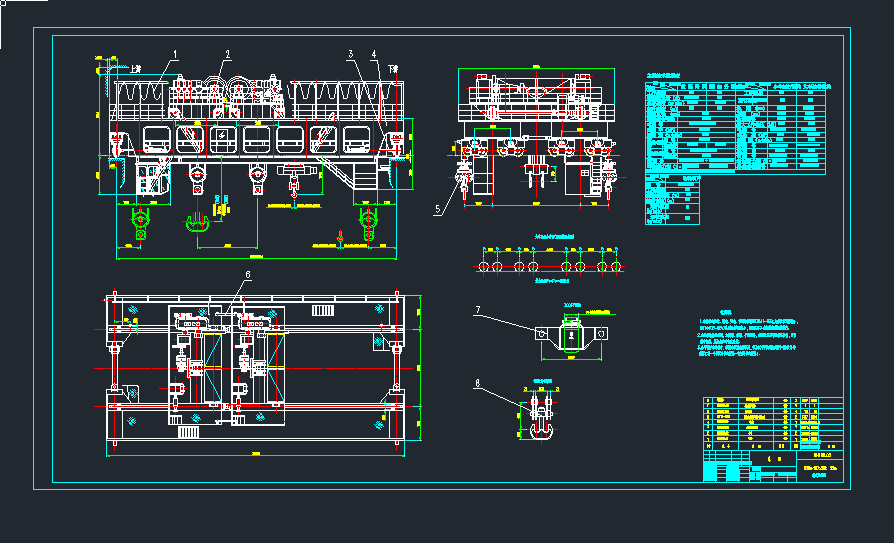Click callout number 1 in front elevation

pyautogui.click(x=175, y=52)
